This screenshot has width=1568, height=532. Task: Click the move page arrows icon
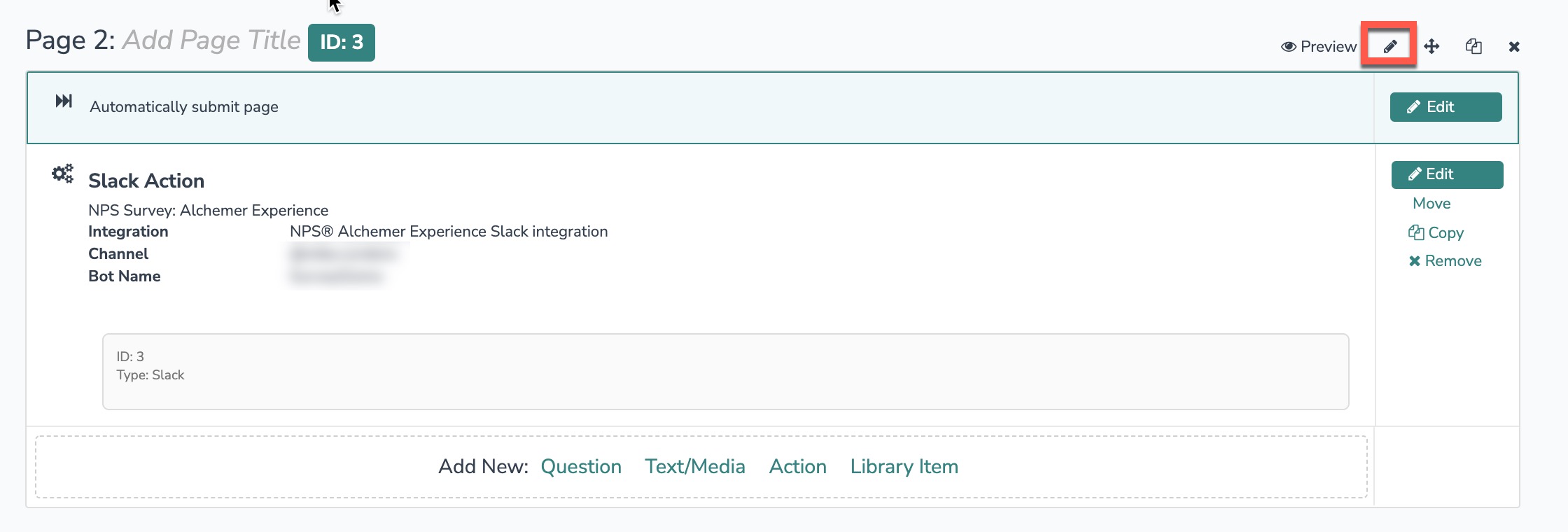pyautogui.click(x=1431, y=46)
